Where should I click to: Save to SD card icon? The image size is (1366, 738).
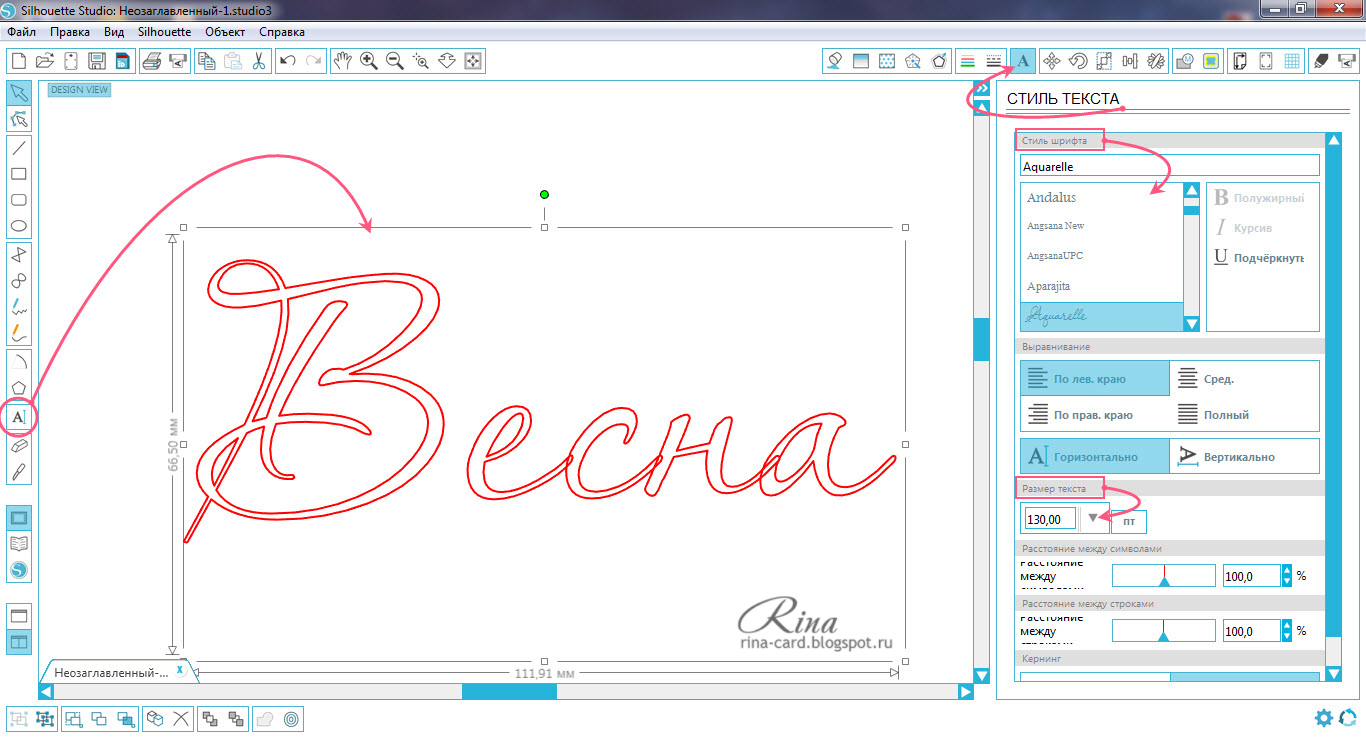click(122, 61)
